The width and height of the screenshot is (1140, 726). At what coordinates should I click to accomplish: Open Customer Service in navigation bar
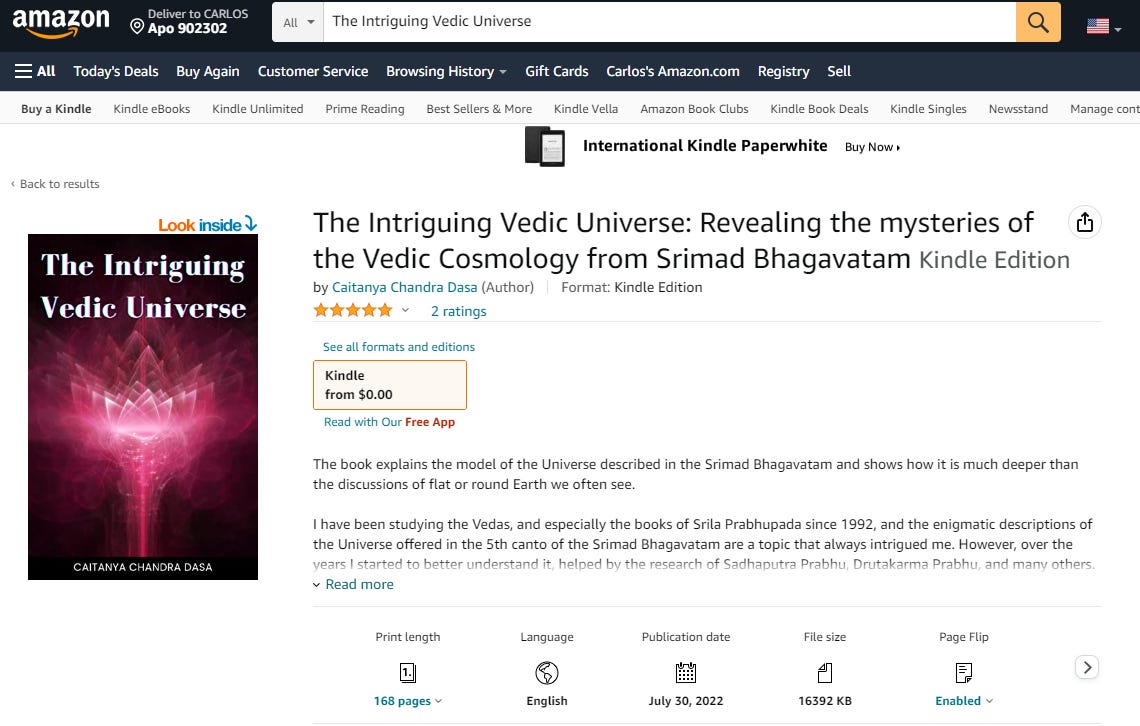point(313,71)
